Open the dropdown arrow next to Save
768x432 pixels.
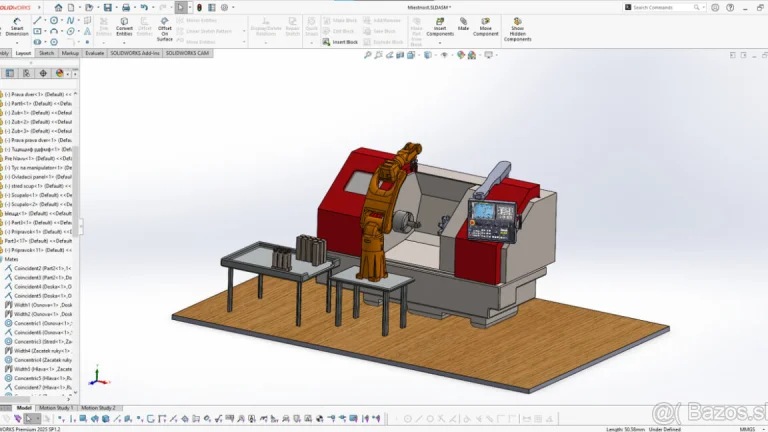pyautogui.click(x=116, y=7)
